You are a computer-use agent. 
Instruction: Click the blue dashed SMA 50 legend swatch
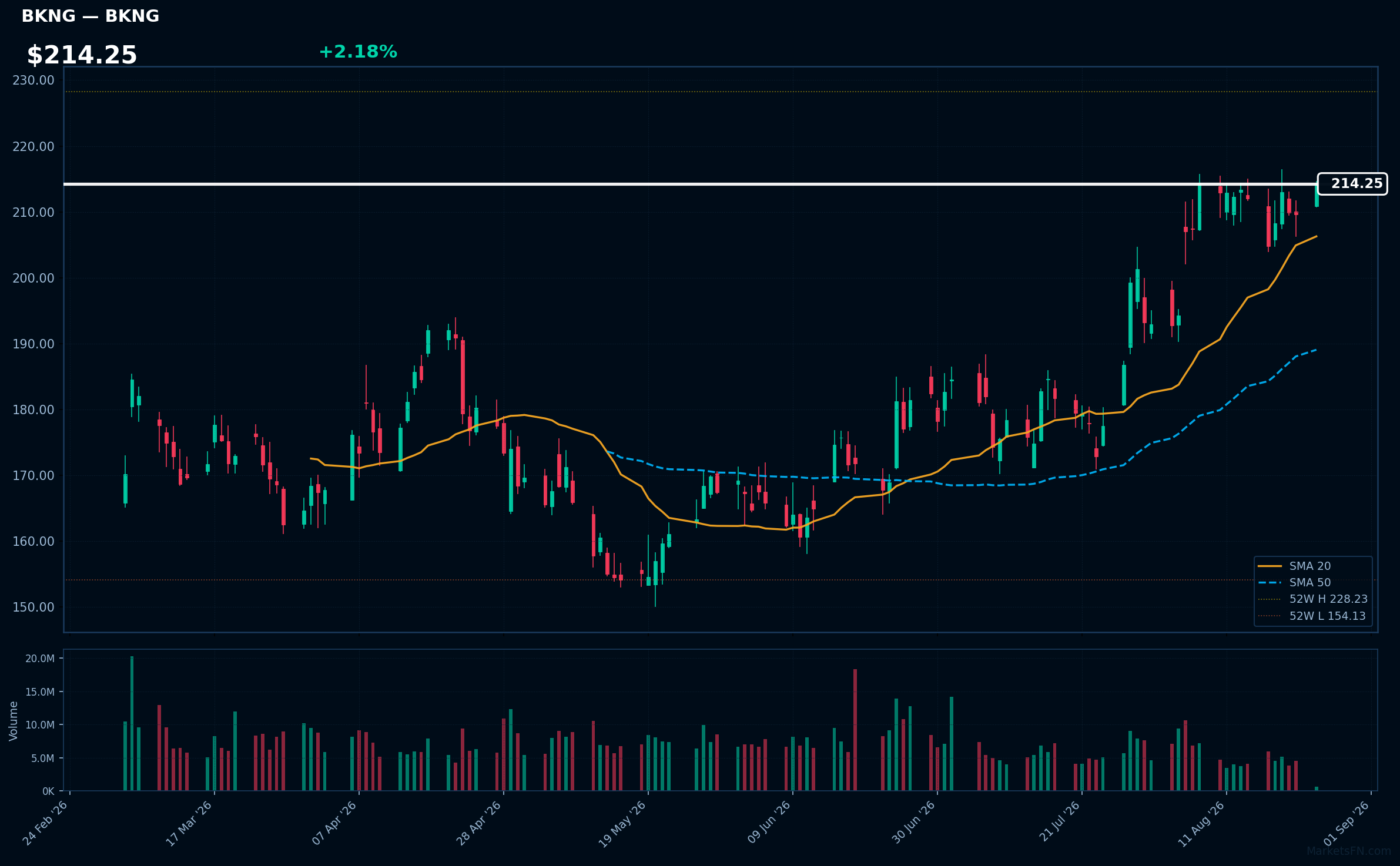tap(1270, 582)
